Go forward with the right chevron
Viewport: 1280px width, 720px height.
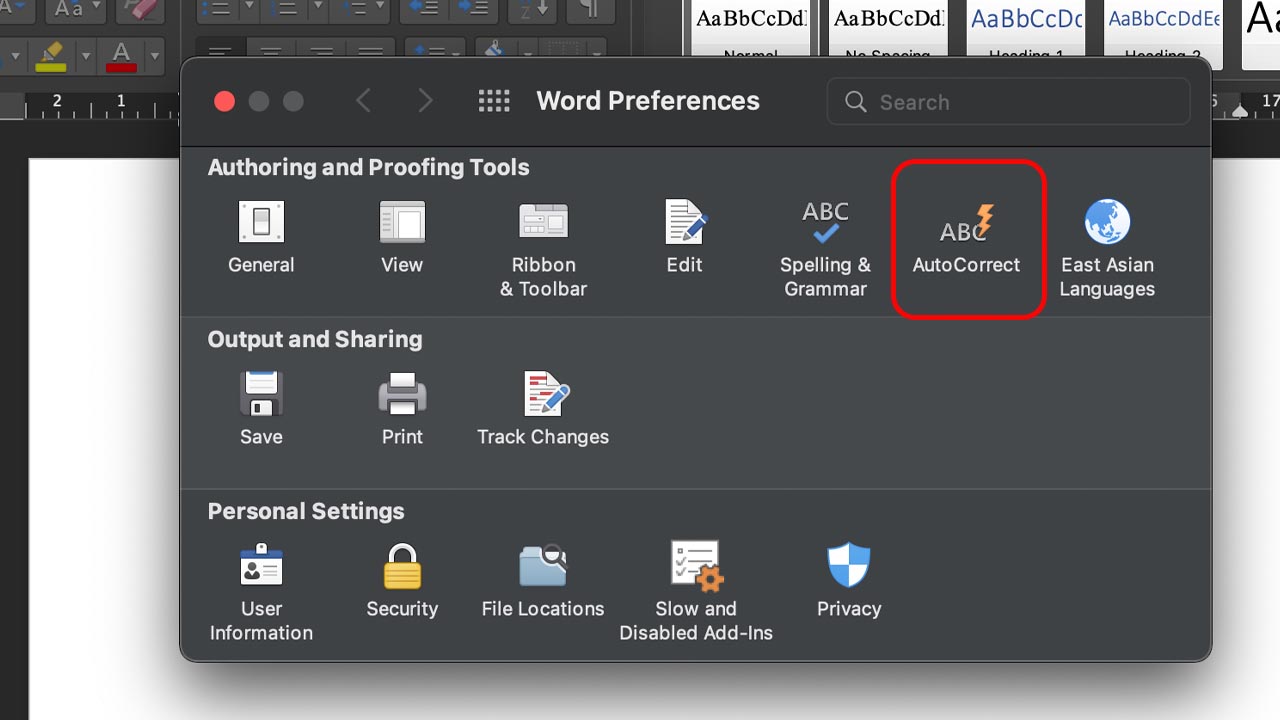click(425, 101)
